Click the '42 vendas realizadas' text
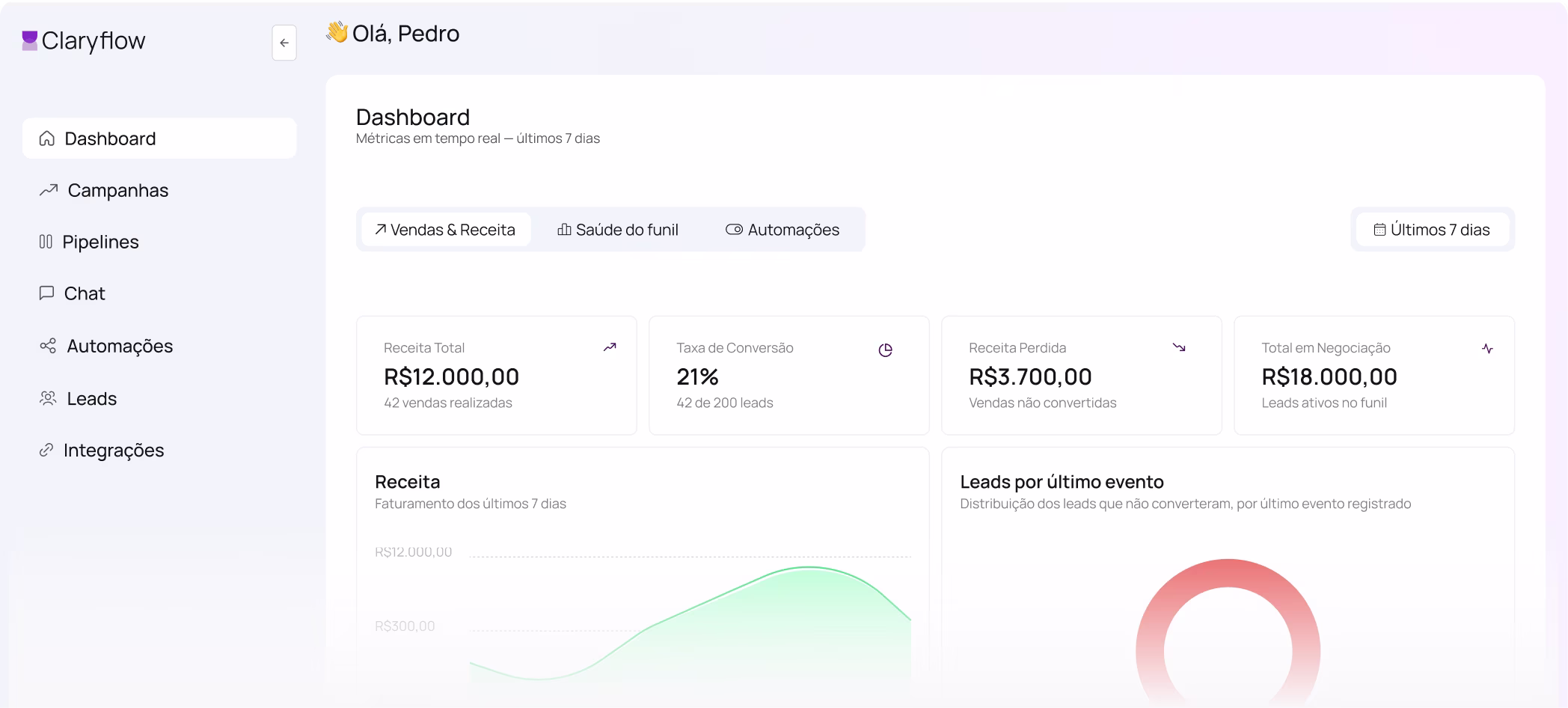Viewport: 1568px width, 708px height. click(448, 403)
